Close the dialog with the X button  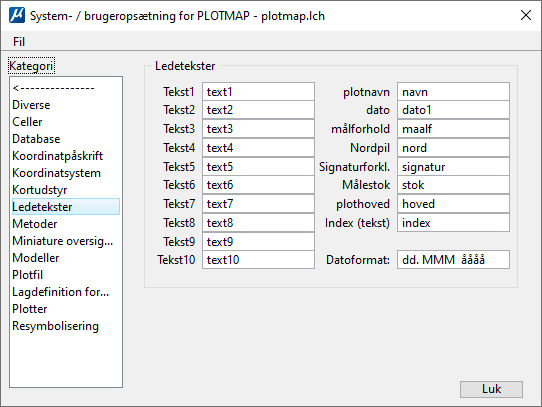pyautogui.click(x=526, y=15)
